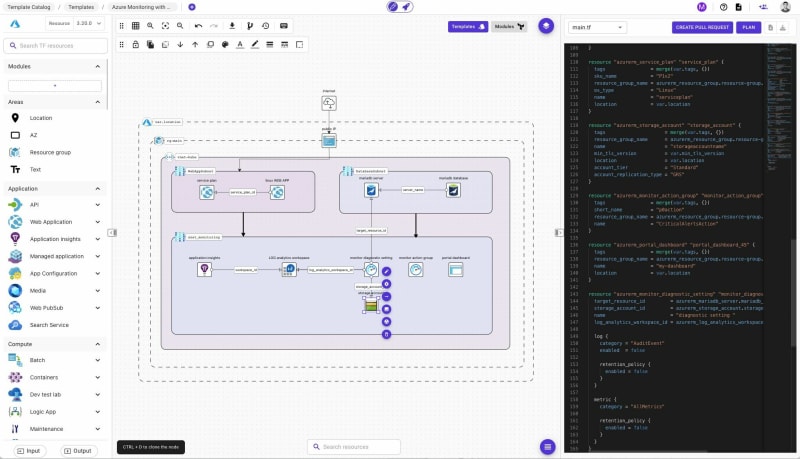Expand the Containers chevron
The image size is (800, 459).
pyautogui.click(x=97, y=377)
